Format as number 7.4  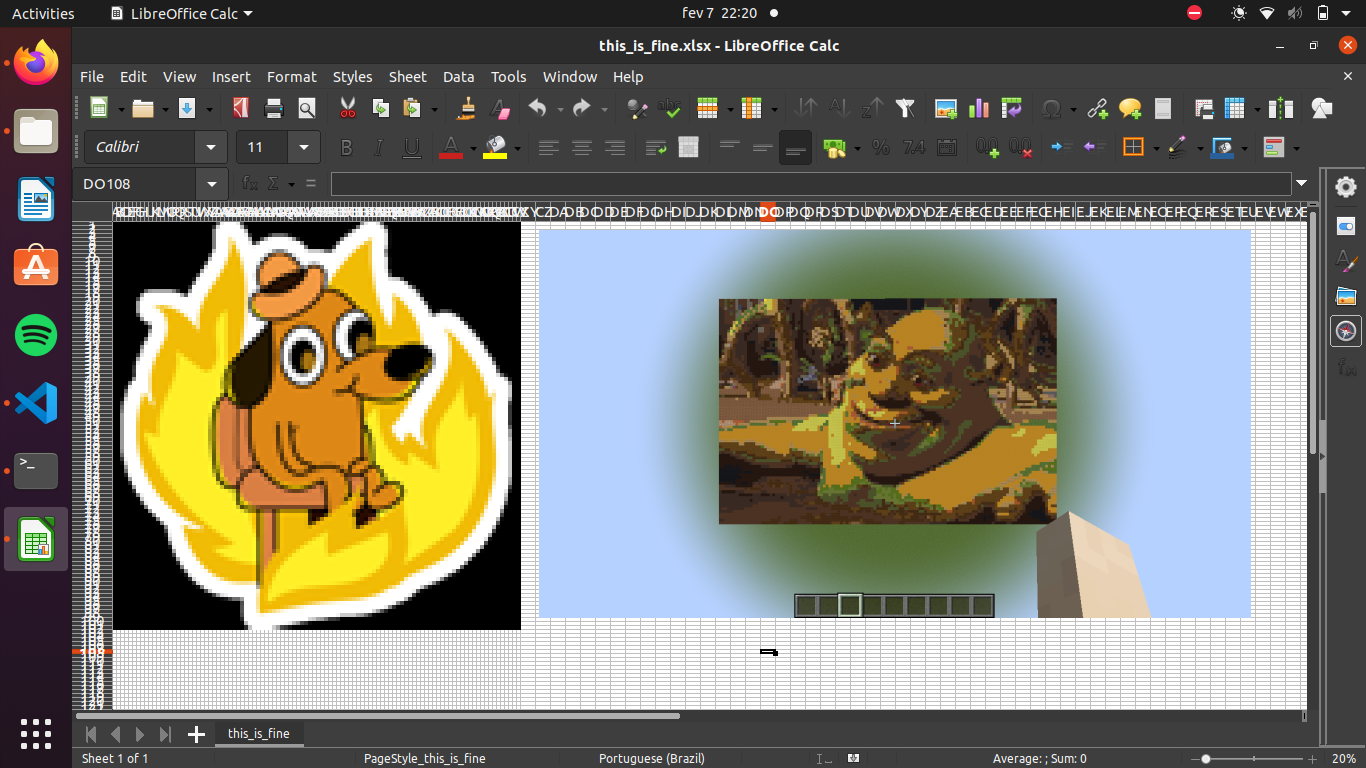pos(914,147)
